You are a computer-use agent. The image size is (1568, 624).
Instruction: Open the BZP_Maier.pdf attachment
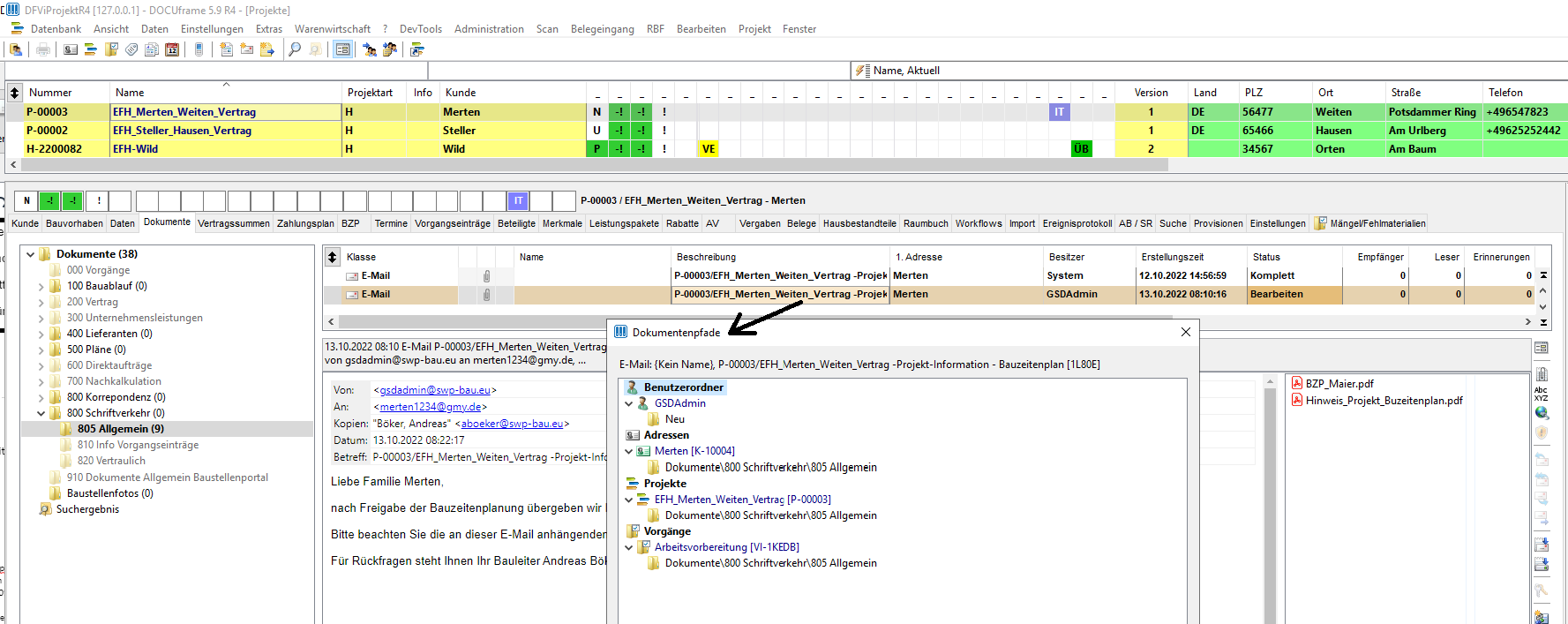(x=1339, y=384)
